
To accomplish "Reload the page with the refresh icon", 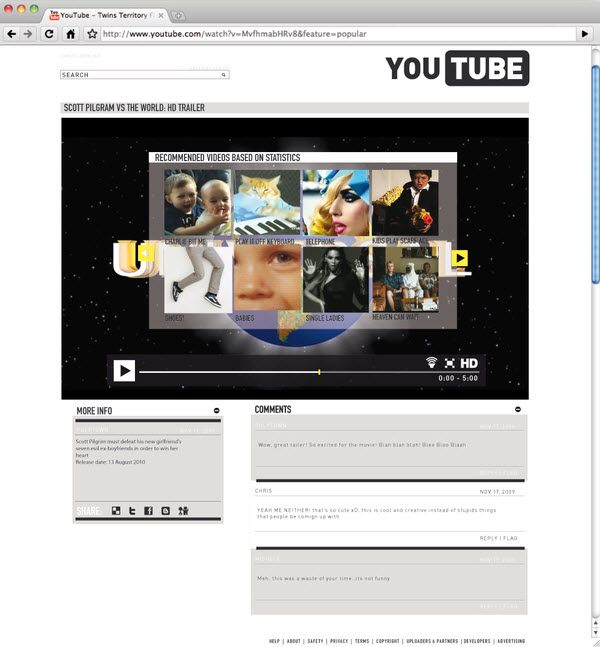I will [49, 34].
